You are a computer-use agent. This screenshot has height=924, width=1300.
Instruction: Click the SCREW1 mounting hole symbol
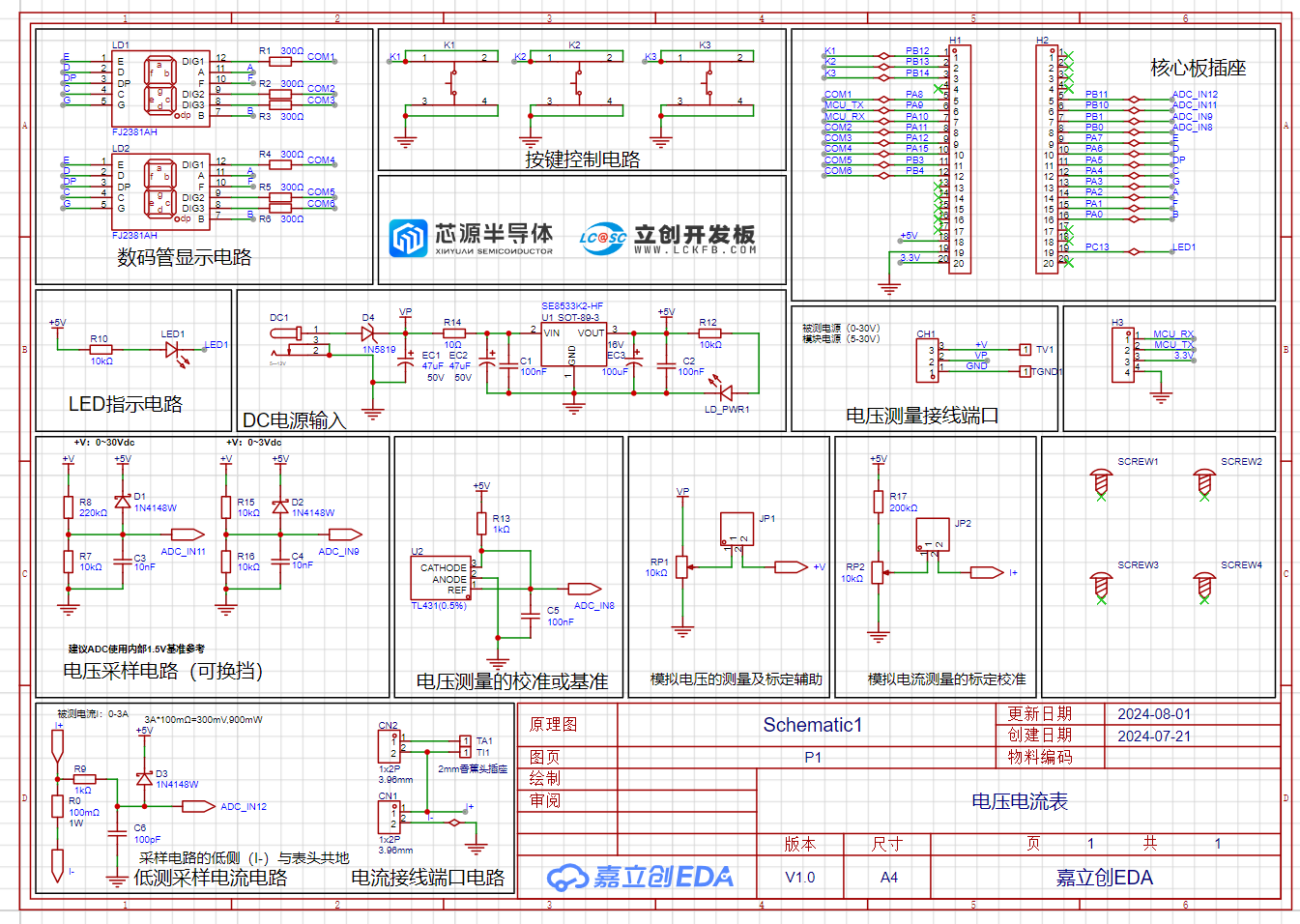(x=1101, y=482)
